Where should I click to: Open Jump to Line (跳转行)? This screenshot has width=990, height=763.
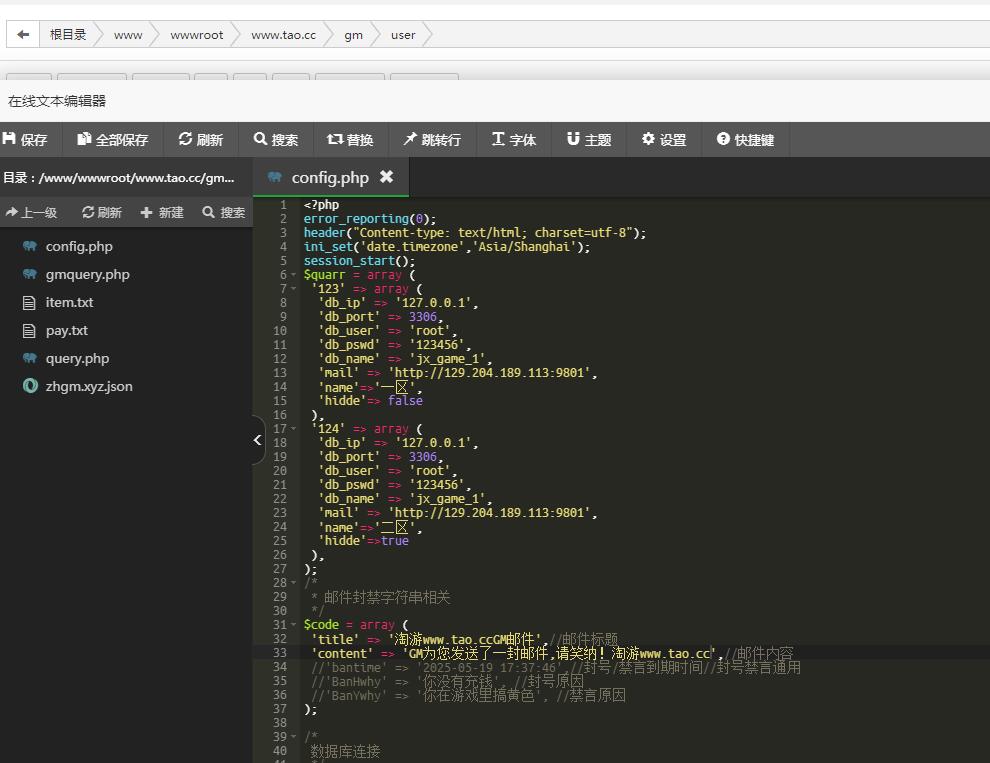[x=432, y=140]
